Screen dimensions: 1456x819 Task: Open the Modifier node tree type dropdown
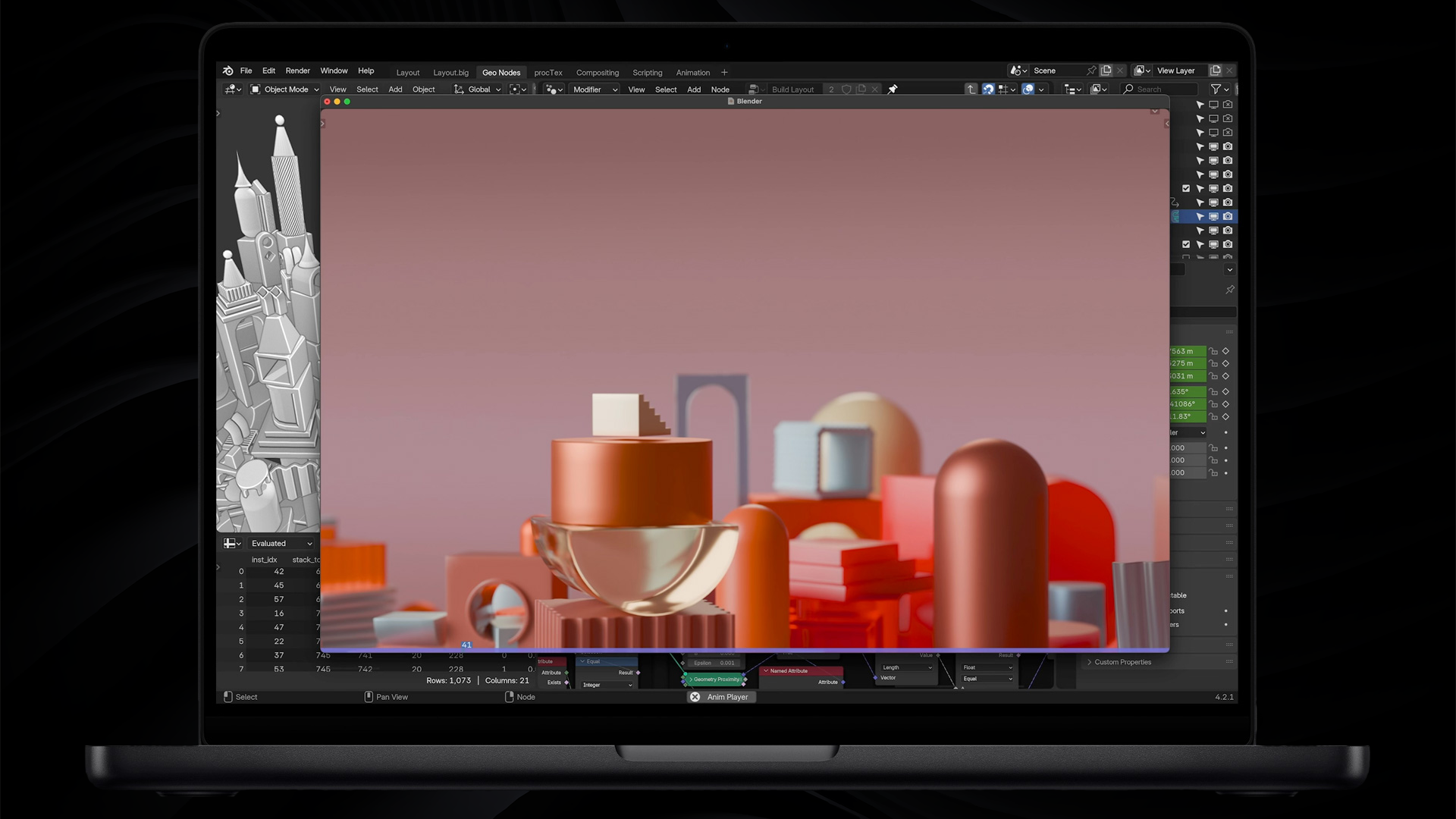(595, 89)
